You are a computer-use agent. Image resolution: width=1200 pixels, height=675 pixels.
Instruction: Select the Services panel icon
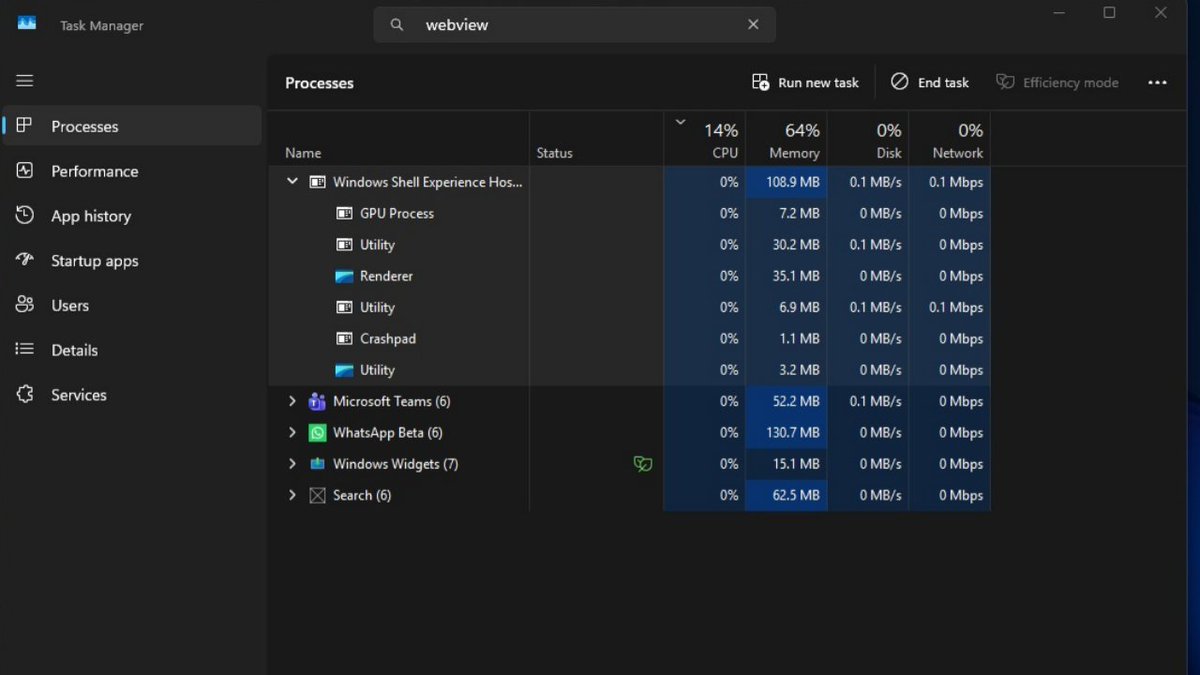[25, 394]
